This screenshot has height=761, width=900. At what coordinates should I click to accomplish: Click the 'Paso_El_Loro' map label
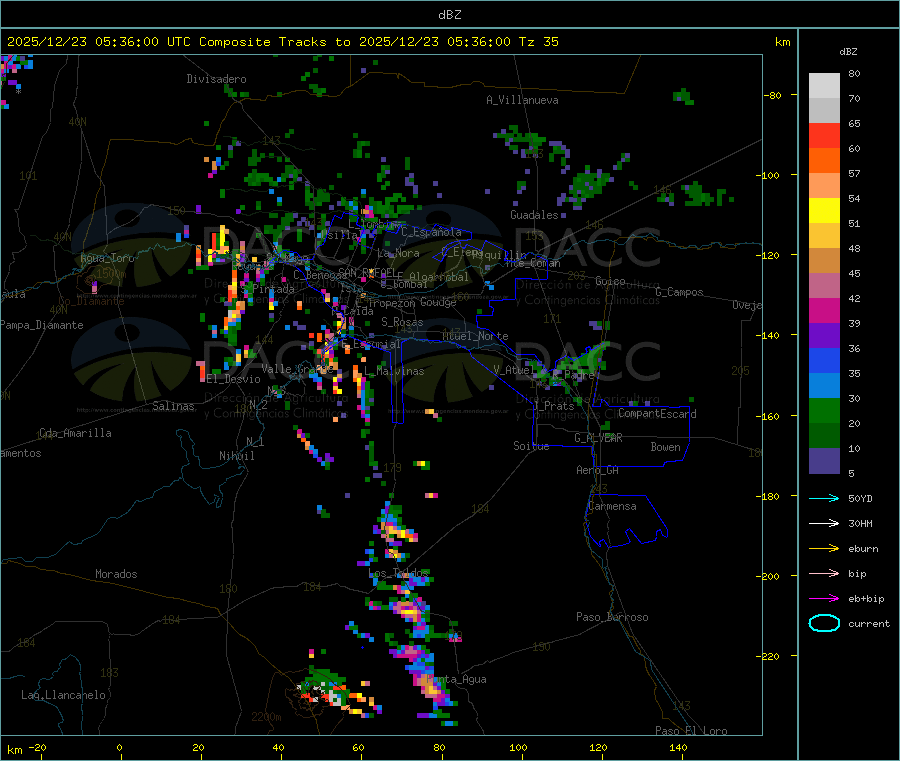click(691, 731)
